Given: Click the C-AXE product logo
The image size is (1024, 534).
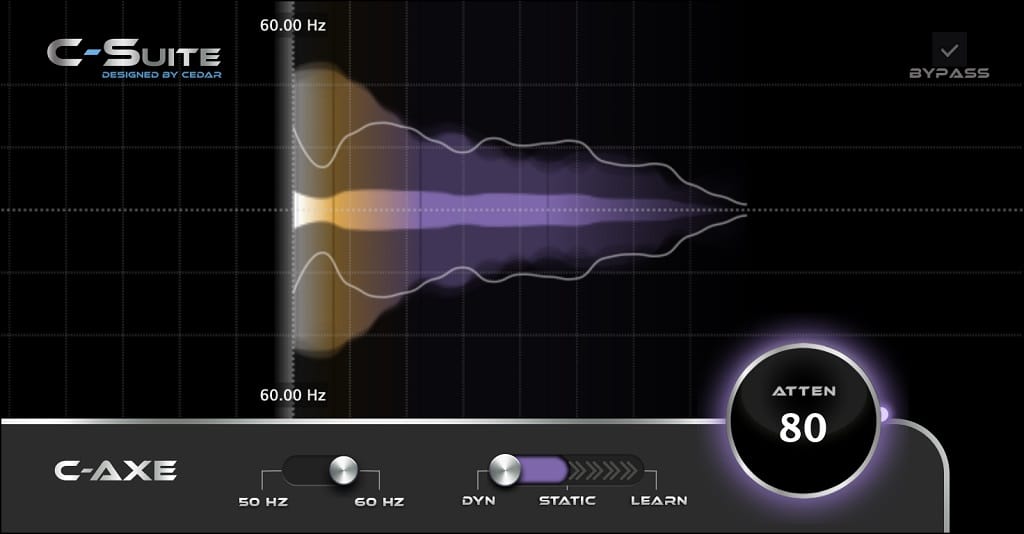Looking at the screenshot, I should 116,471.
